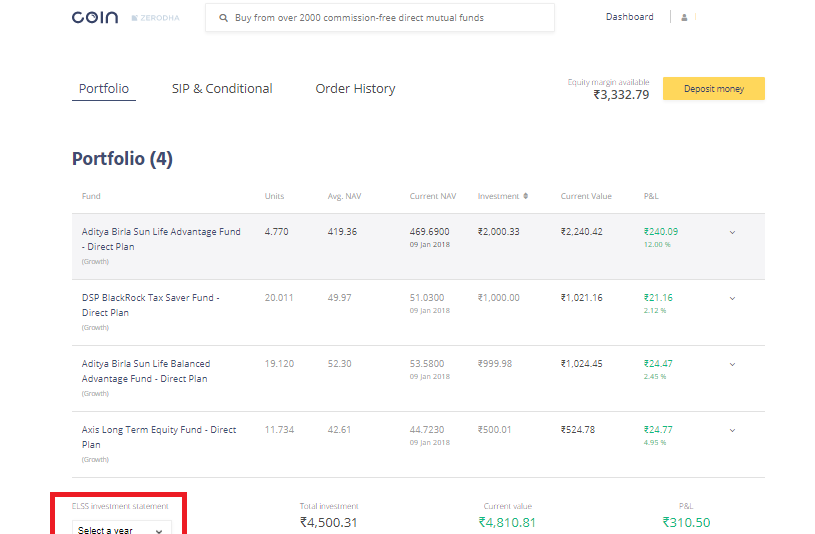Click the ₹240.09 P&L value
Image resolution: width=815 pixels, height=534 pixels.
[x=661, y=231]
